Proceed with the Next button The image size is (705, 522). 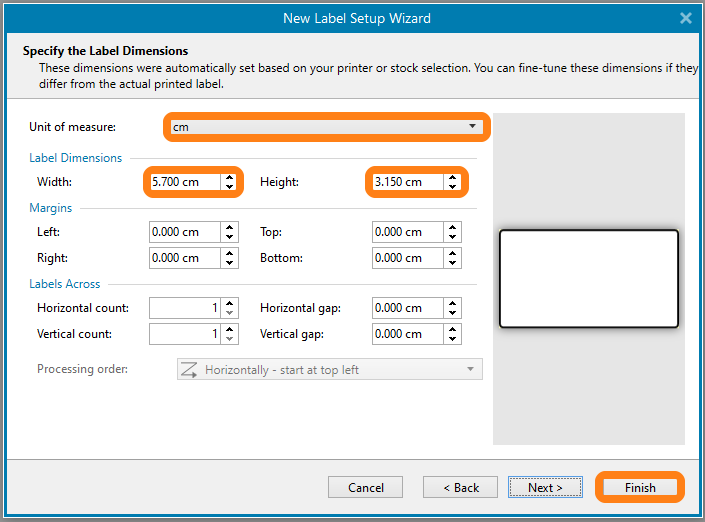tap(545, 488)
